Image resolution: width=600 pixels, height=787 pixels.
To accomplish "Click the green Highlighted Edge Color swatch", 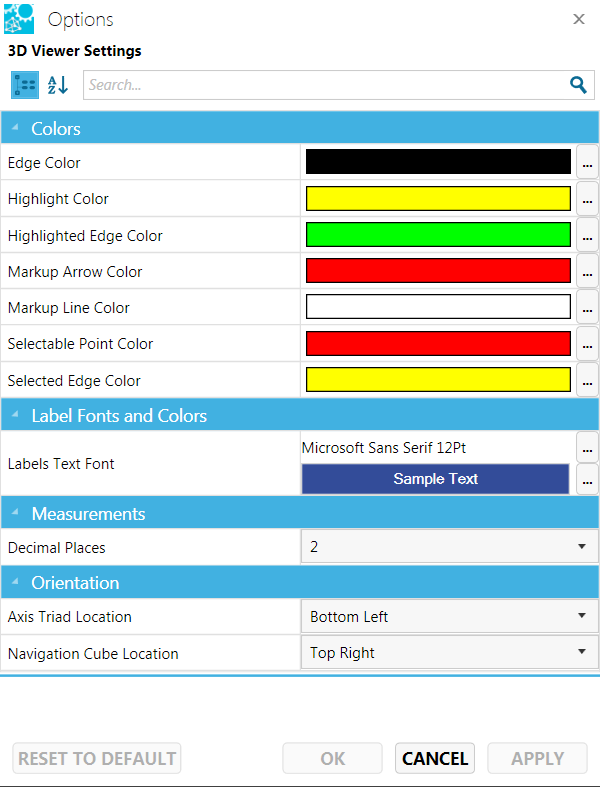I will (x=438, y=235).
